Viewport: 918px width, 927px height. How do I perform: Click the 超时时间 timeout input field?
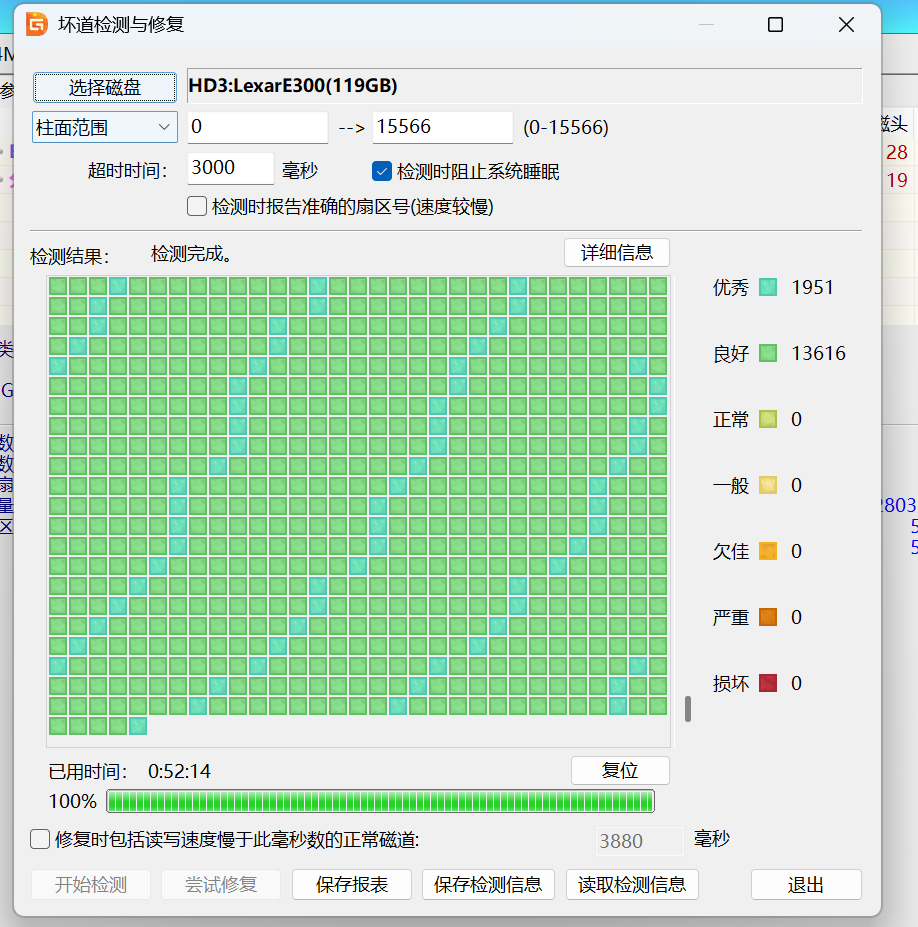tap(230, 169)
